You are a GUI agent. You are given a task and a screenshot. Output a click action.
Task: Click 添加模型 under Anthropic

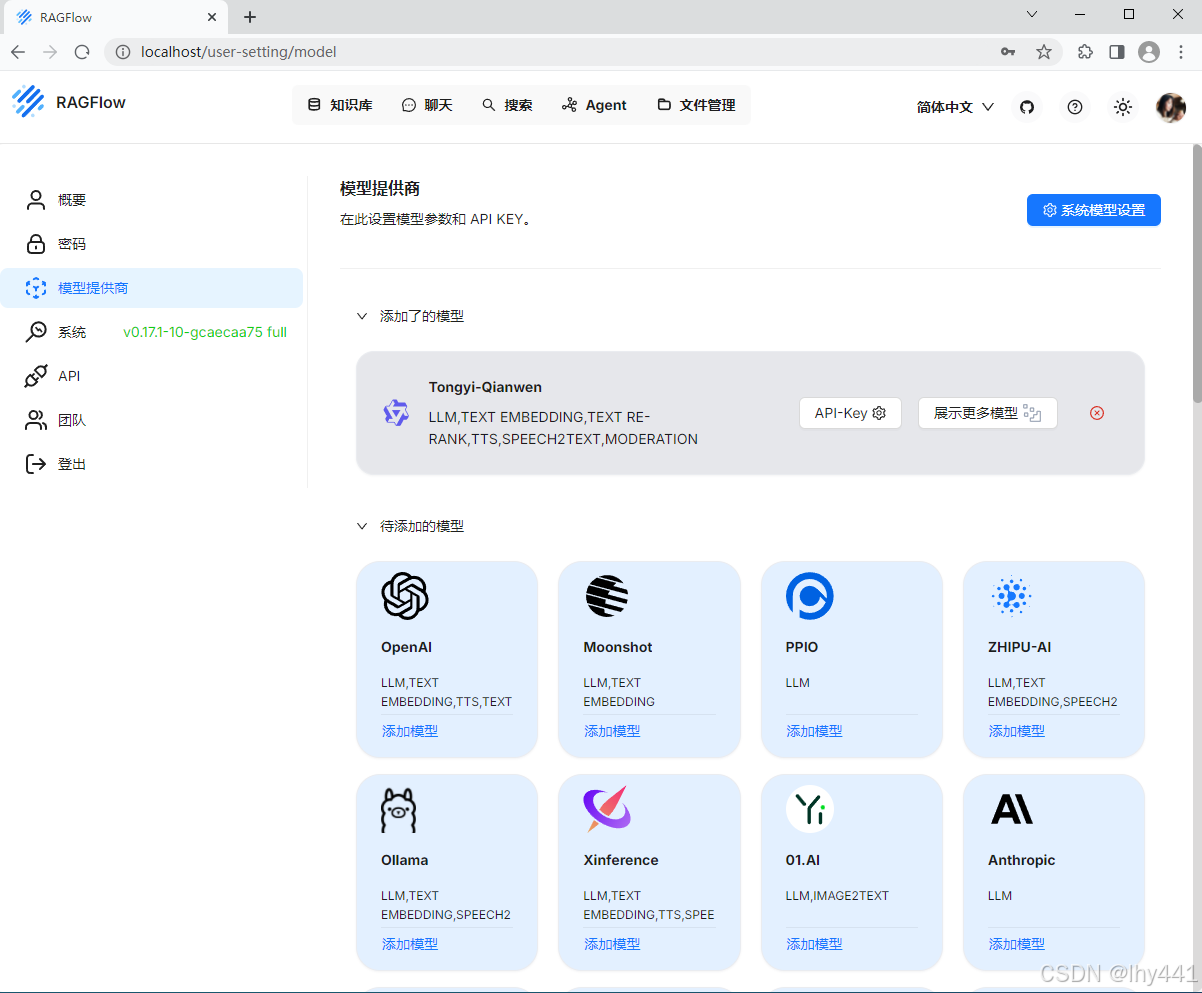pyautogui.click(x=1017, y=944)
